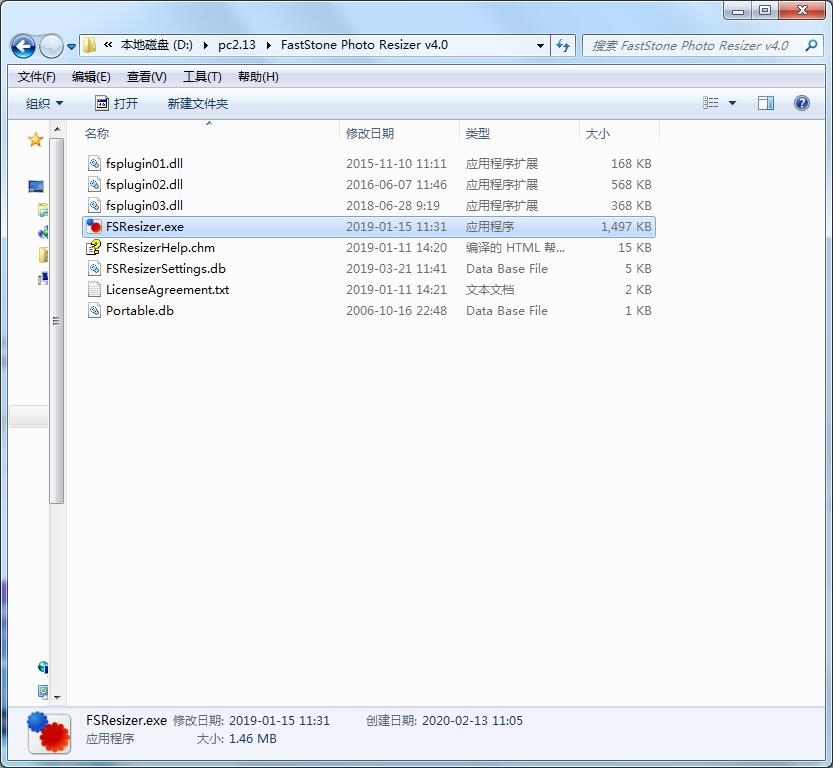Open the 工具(T) menu
Image resolution: width=833 pixels, height=768 pixels.
pyautogui.click(x=202, y=77)
